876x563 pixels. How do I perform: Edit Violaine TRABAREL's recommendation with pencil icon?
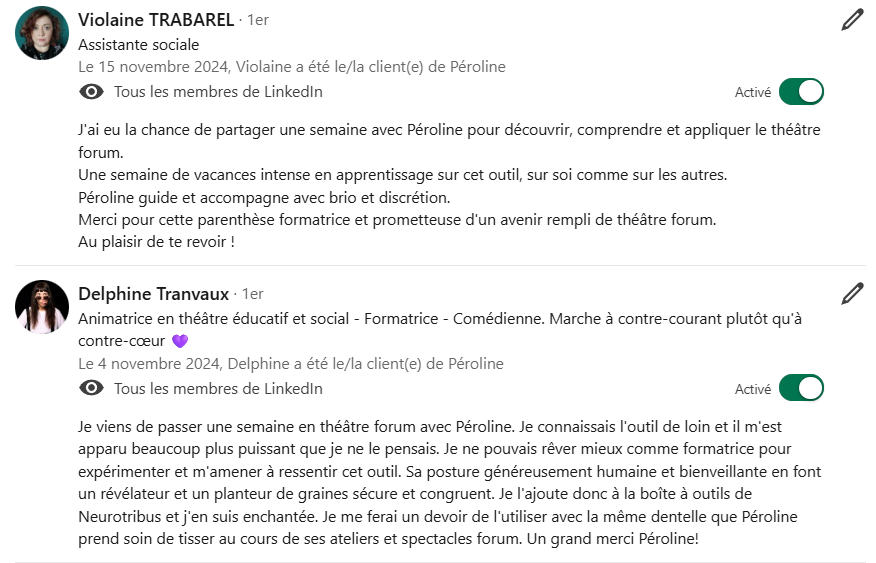tap(852, 20)
